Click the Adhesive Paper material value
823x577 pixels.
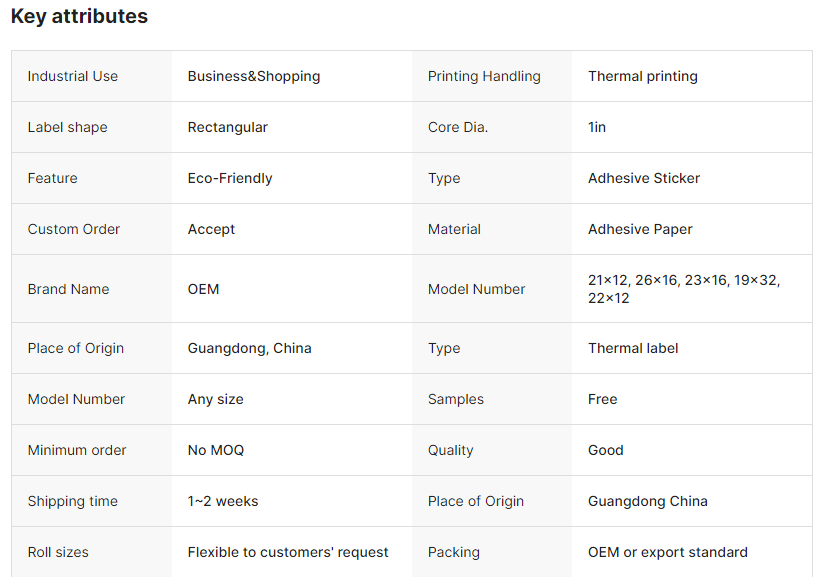tap(640, 229)
